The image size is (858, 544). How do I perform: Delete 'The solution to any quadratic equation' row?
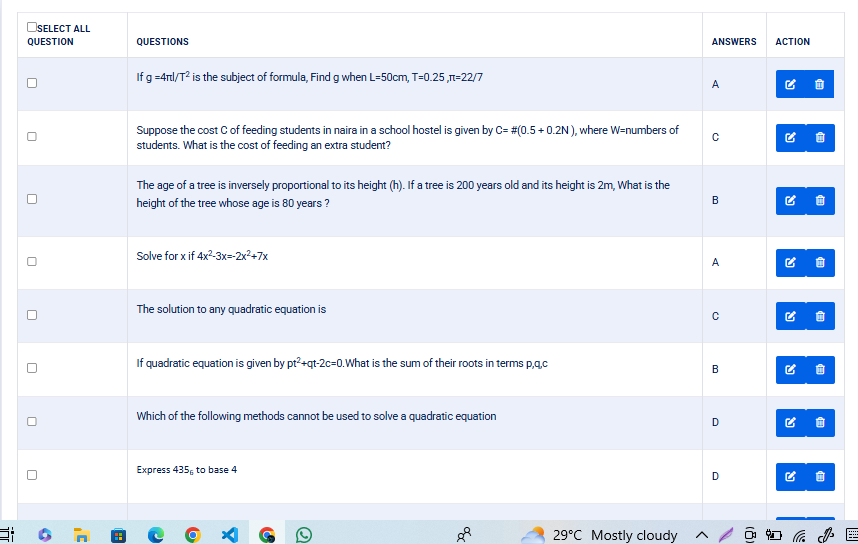click(x=819, y=316)
